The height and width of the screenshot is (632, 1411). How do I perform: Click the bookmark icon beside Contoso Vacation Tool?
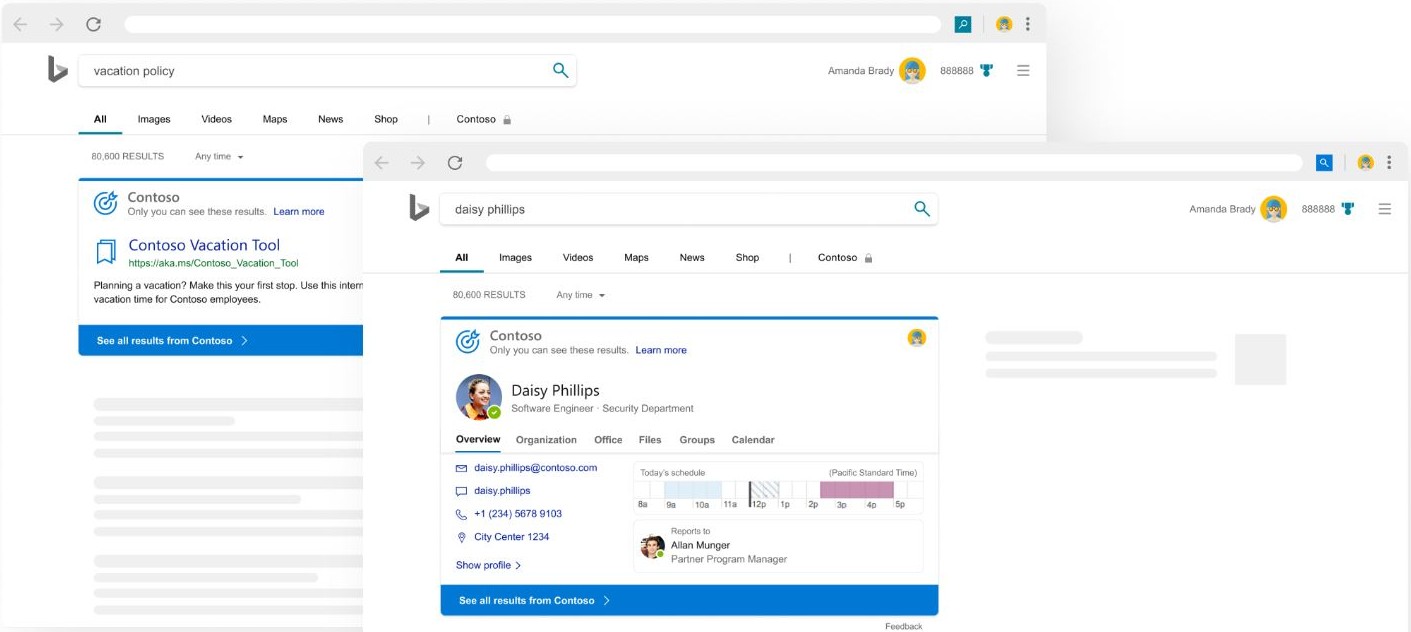pos(105,252)
